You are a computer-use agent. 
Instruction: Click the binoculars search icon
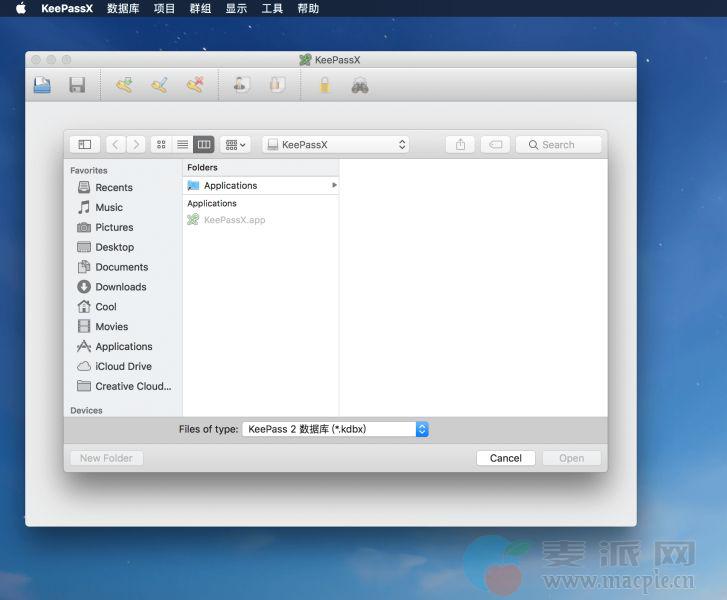click(x=360, y=86)
